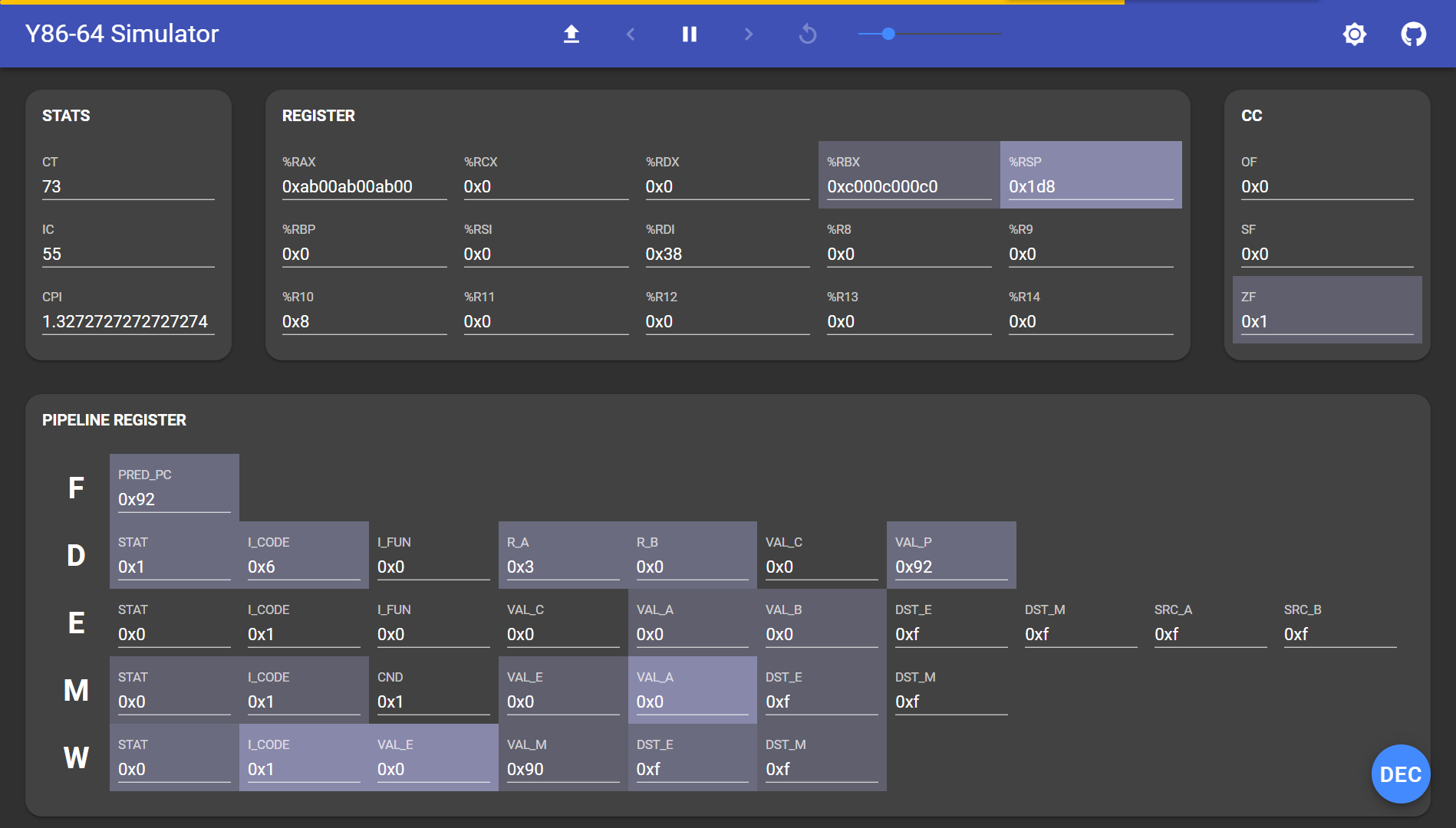1456x828 pixels.
Task: Select Execute stage VAL_A value
Action: click(693, 635)
